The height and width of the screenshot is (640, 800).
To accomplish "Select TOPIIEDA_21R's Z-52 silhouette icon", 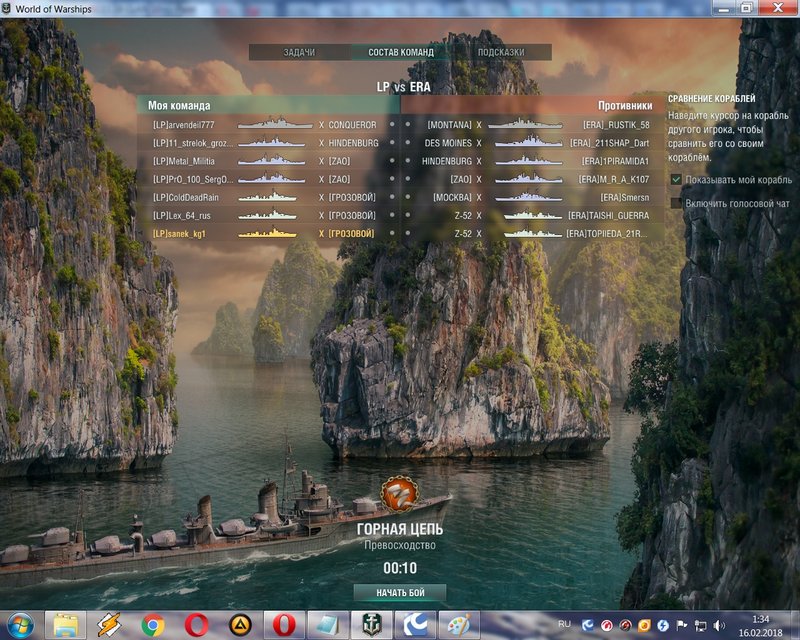I will click(x=533, y=233).
